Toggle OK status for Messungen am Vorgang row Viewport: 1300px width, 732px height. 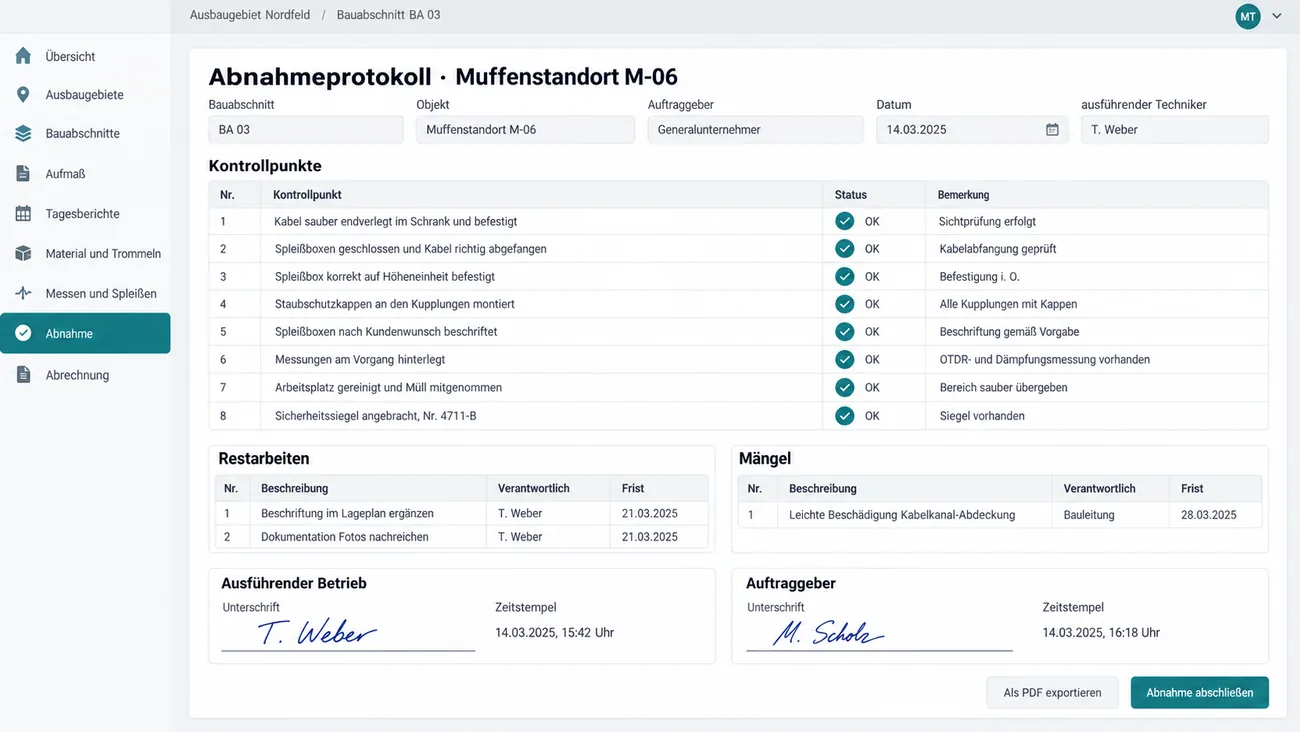845,359
